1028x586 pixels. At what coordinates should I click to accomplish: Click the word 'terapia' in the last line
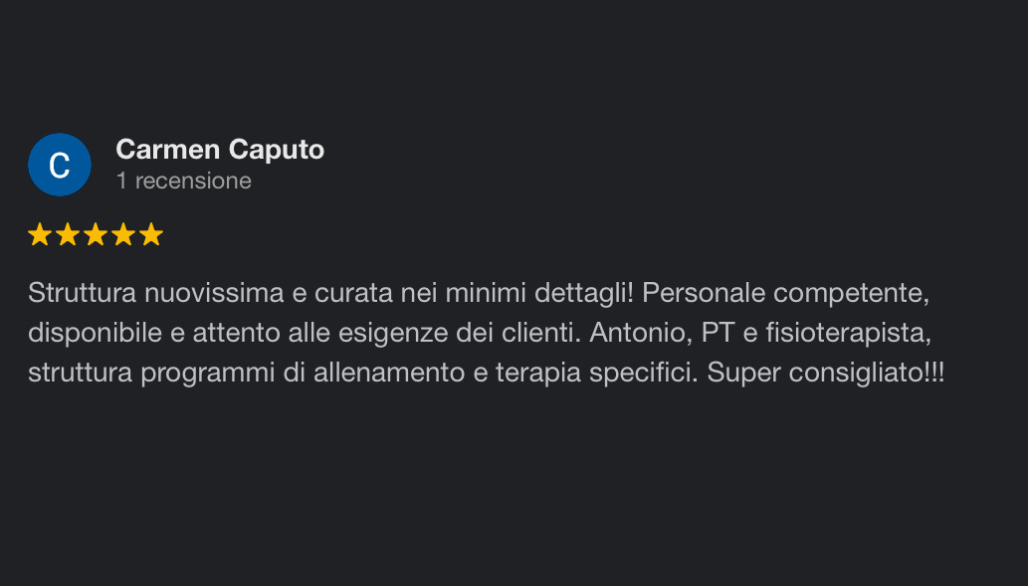click(538, 374)
